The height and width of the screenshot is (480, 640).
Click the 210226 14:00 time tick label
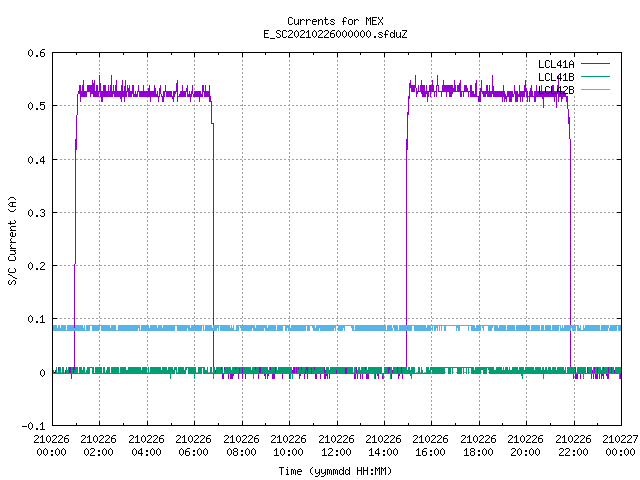[383, 446]
